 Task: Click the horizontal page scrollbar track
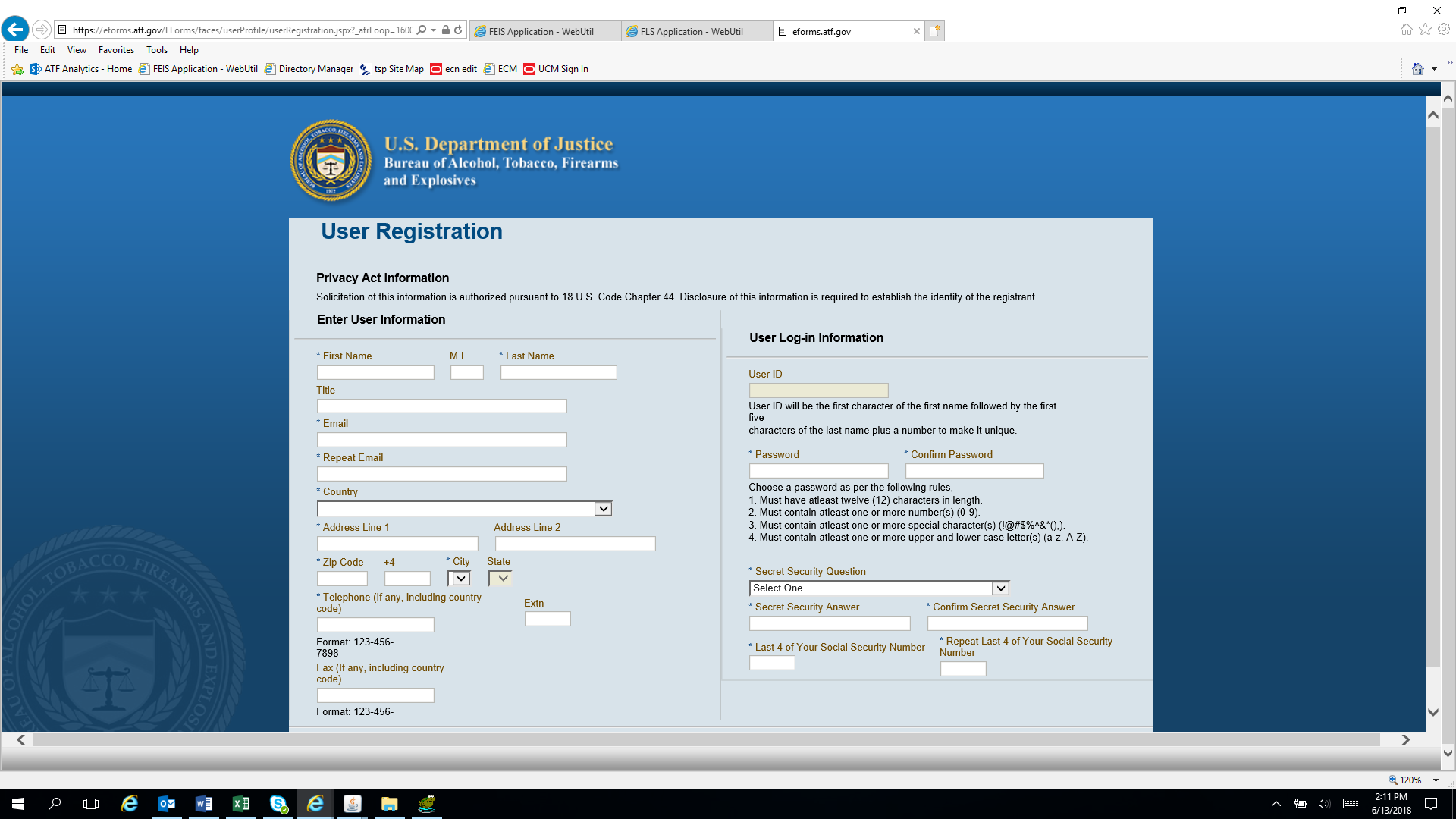(x=705, y=740)
